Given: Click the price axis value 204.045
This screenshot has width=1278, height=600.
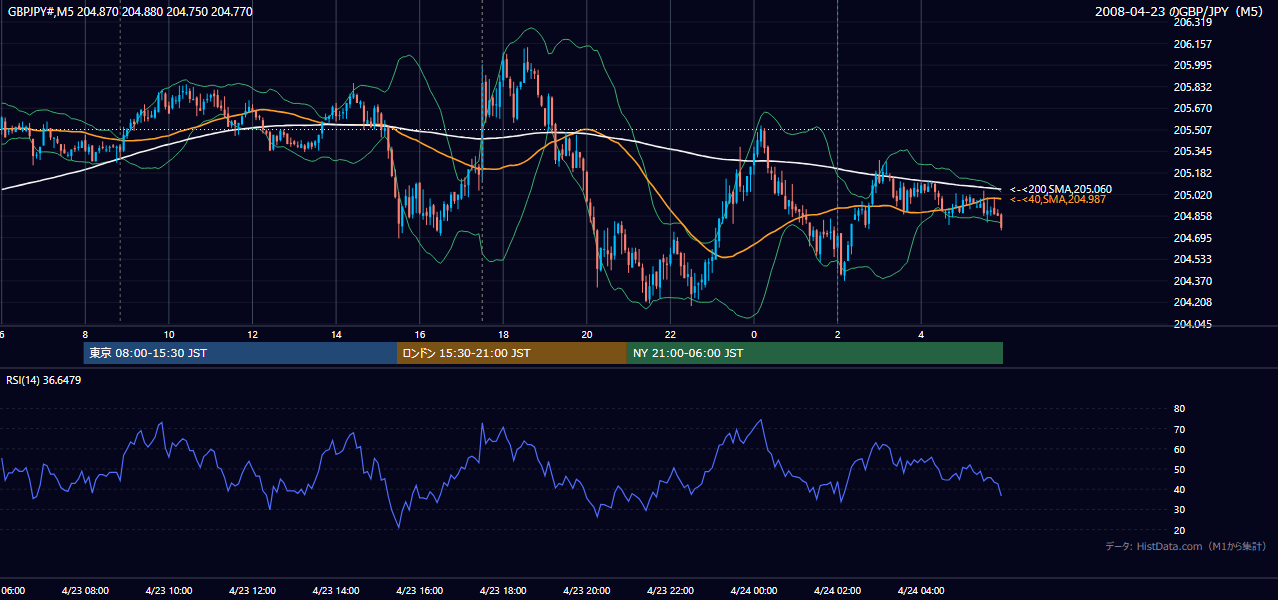Looking at the screenshot, I should point(1192,324).
